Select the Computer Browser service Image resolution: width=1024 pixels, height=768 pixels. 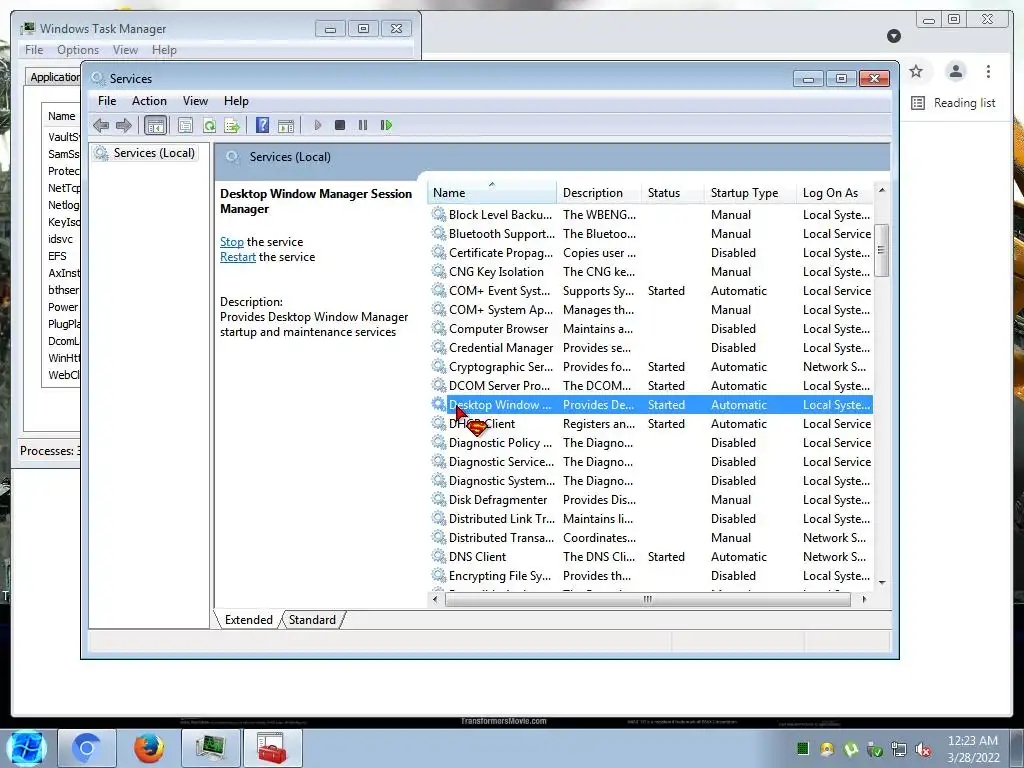(651, 328)
